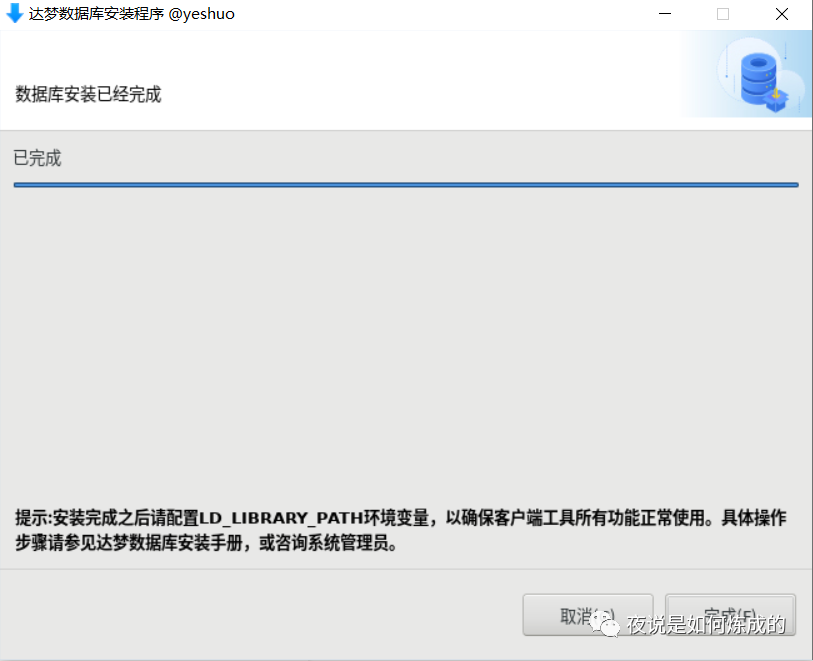This screenshot has width=813, height=661.
Task: Click the 完成(F) finish button
Action: 730,615
